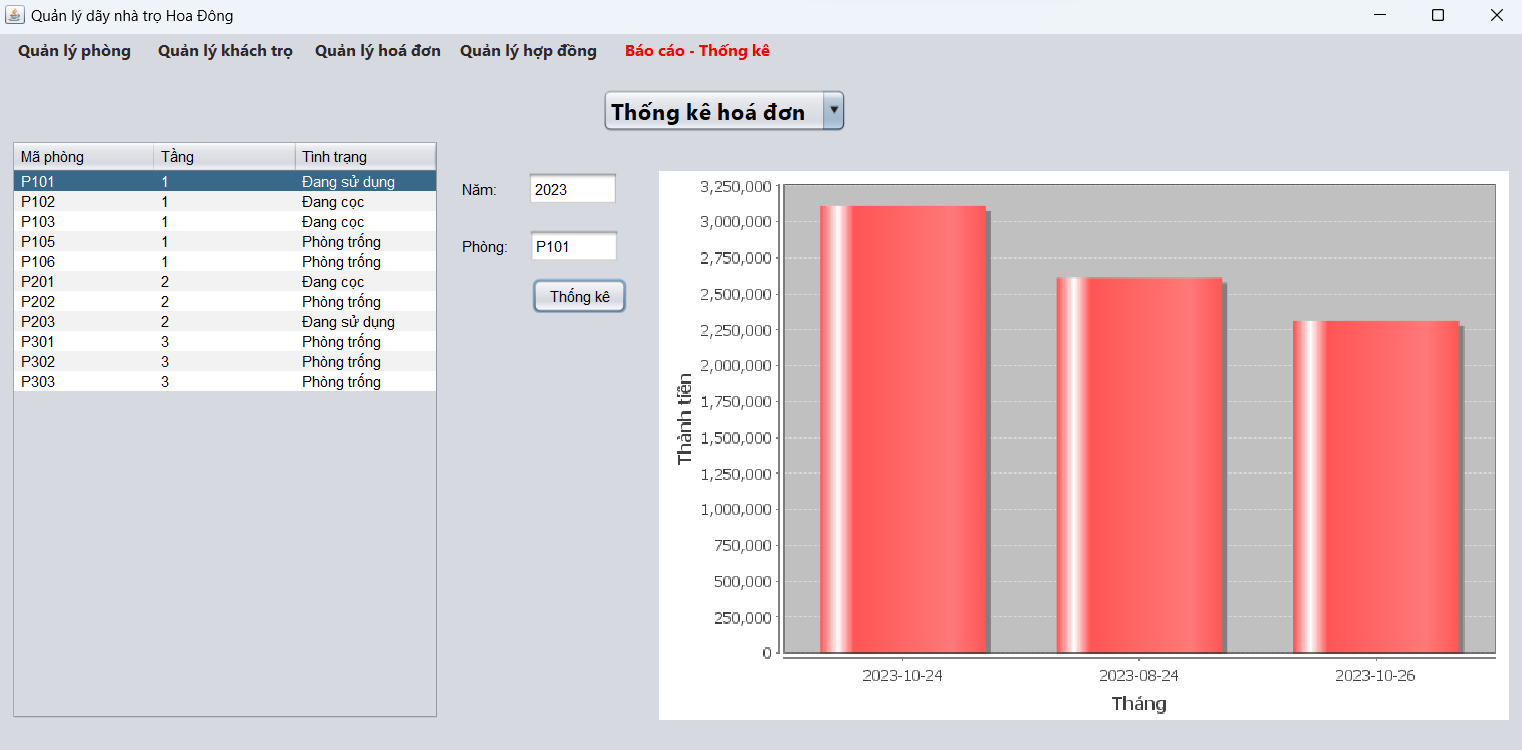Select room row P105

pyautogui.click(x=225, y=242)
